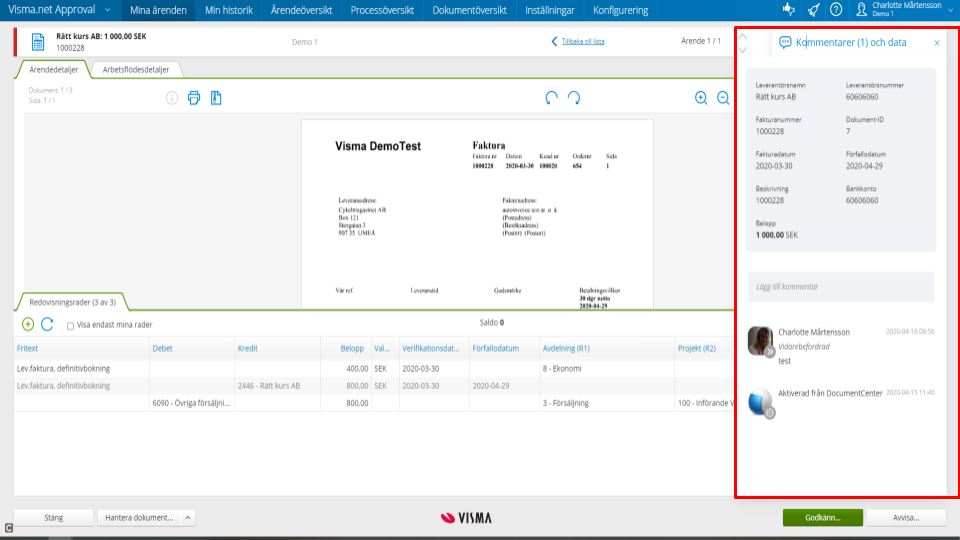
Task: Add a new accounting row
Action: [28, 324]
